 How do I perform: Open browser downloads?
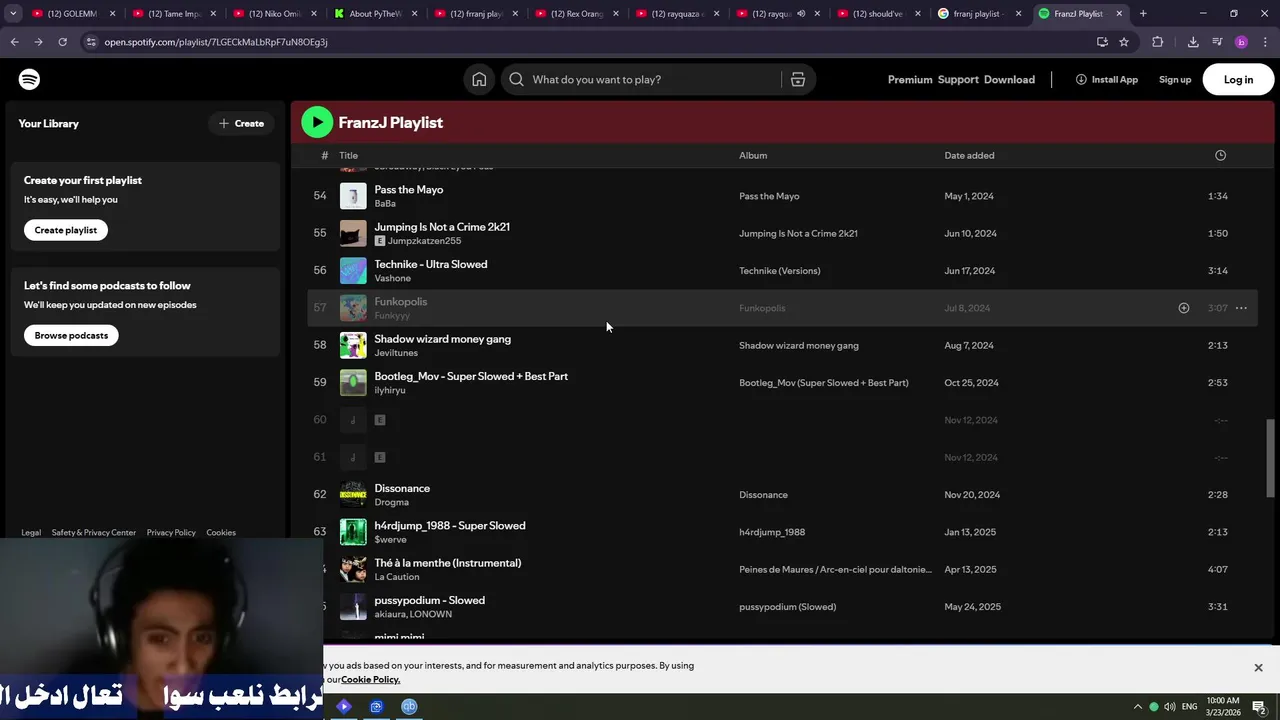point(1193,42)
